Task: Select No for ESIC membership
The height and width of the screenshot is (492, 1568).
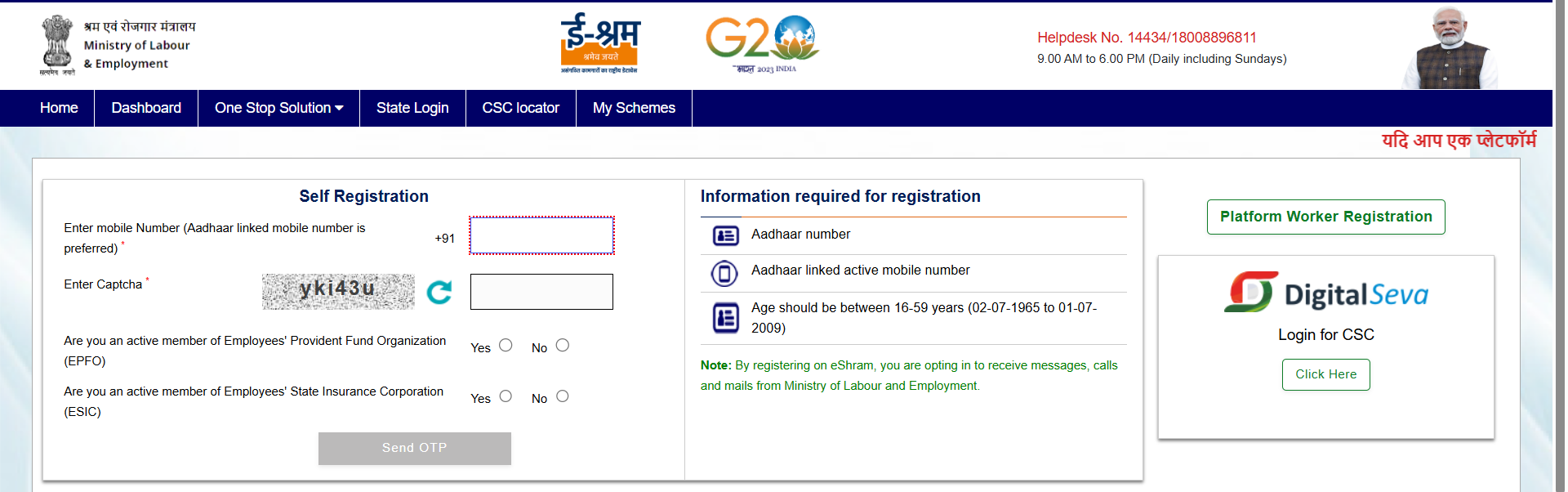Action: point(563,396)
